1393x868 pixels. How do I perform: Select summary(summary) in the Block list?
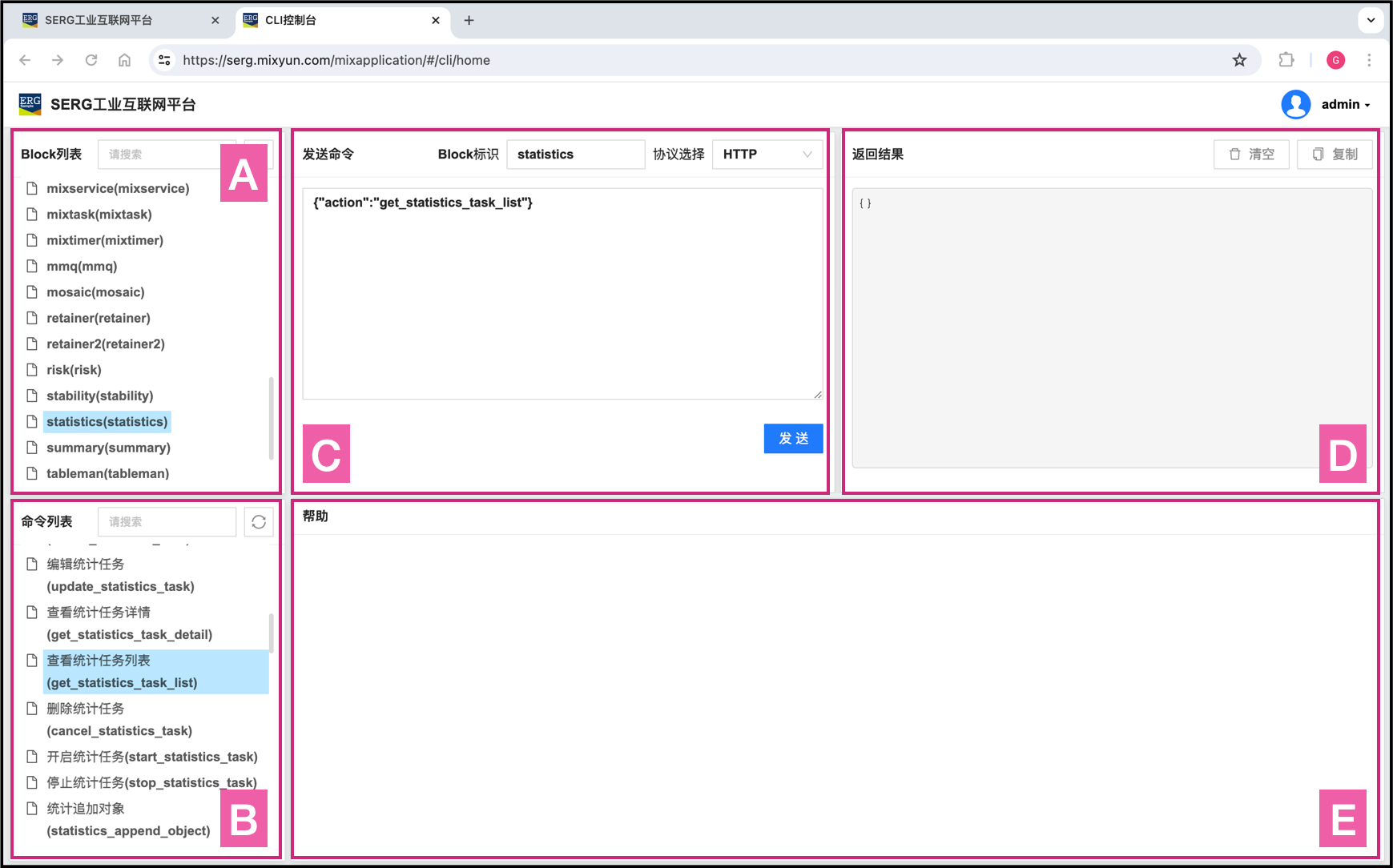coord(108,448)
